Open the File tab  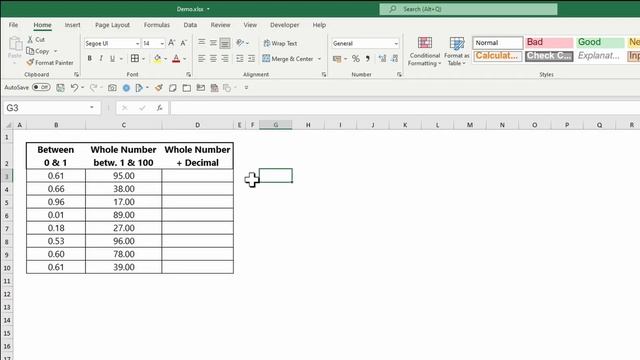[13, 25]
